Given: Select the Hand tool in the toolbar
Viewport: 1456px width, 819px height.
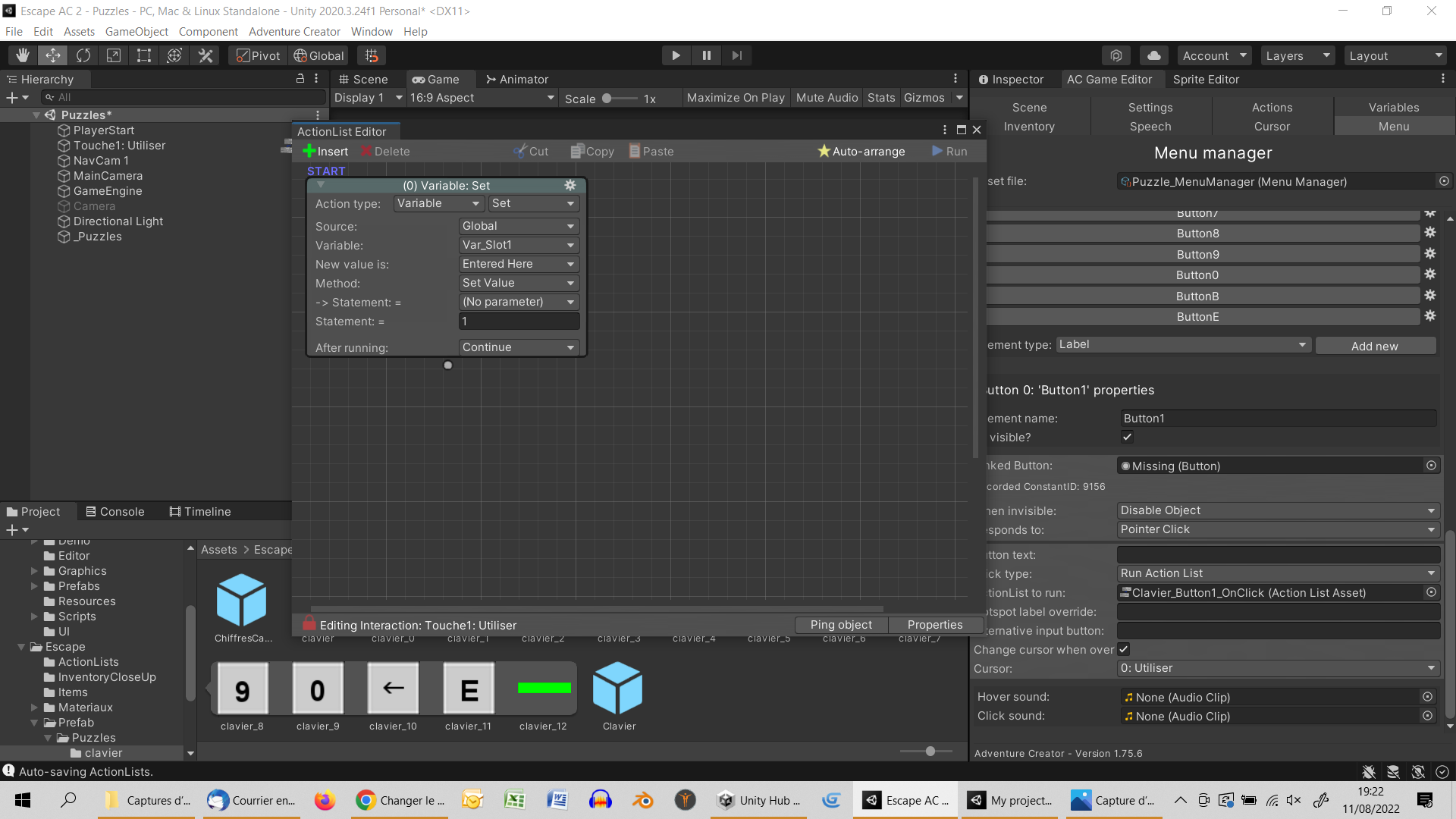Looking at the screenshot, I should (x=23, y=55).
